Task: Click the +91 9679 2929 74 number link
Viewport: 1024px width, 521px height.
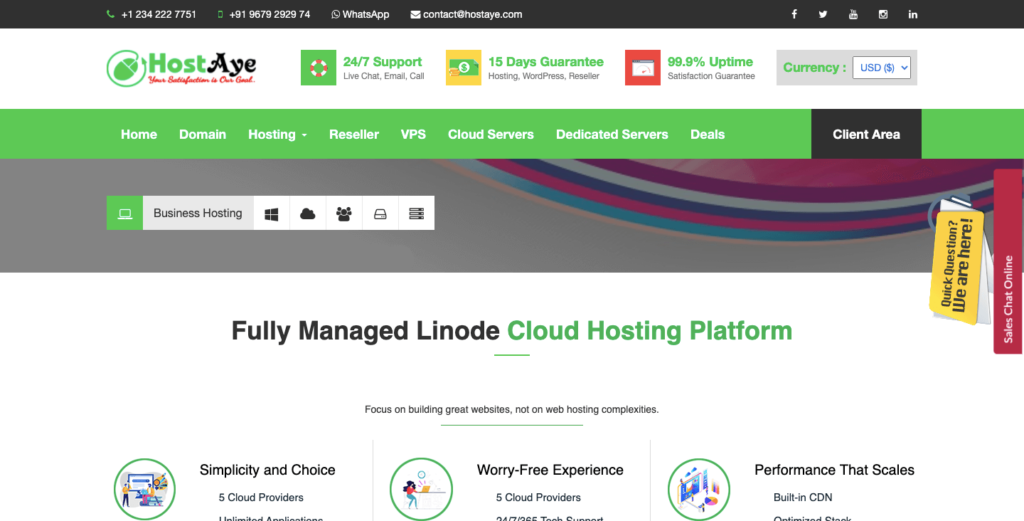Action: coord(270,14)
